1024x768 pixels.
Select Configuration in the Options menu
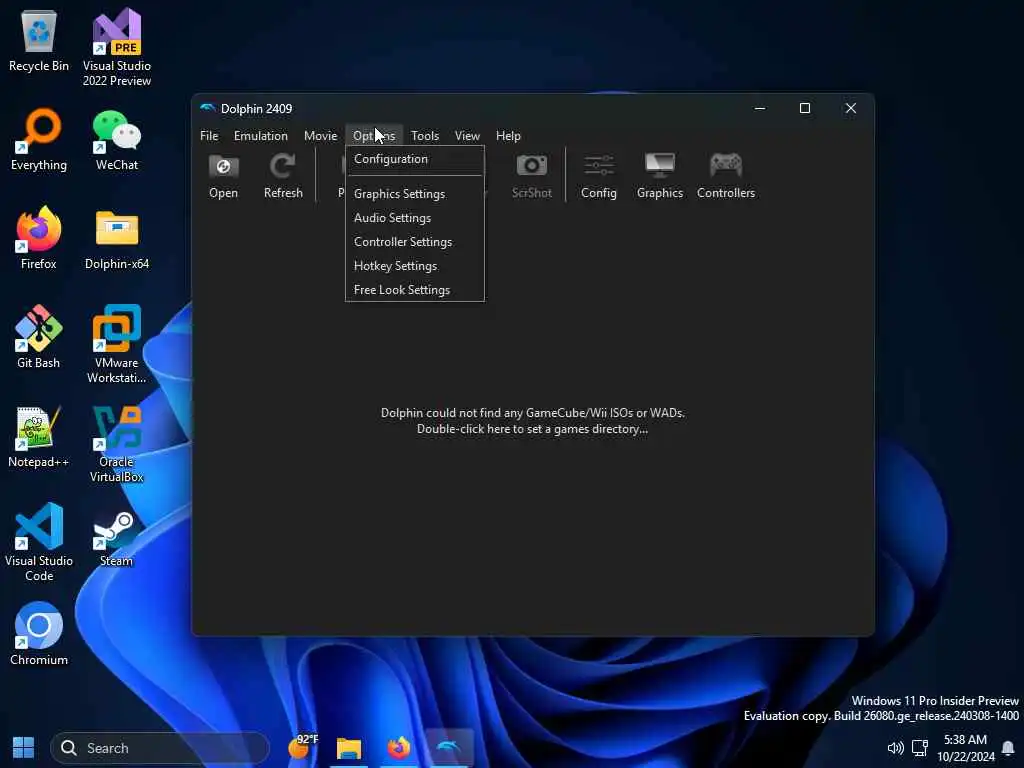415,159
